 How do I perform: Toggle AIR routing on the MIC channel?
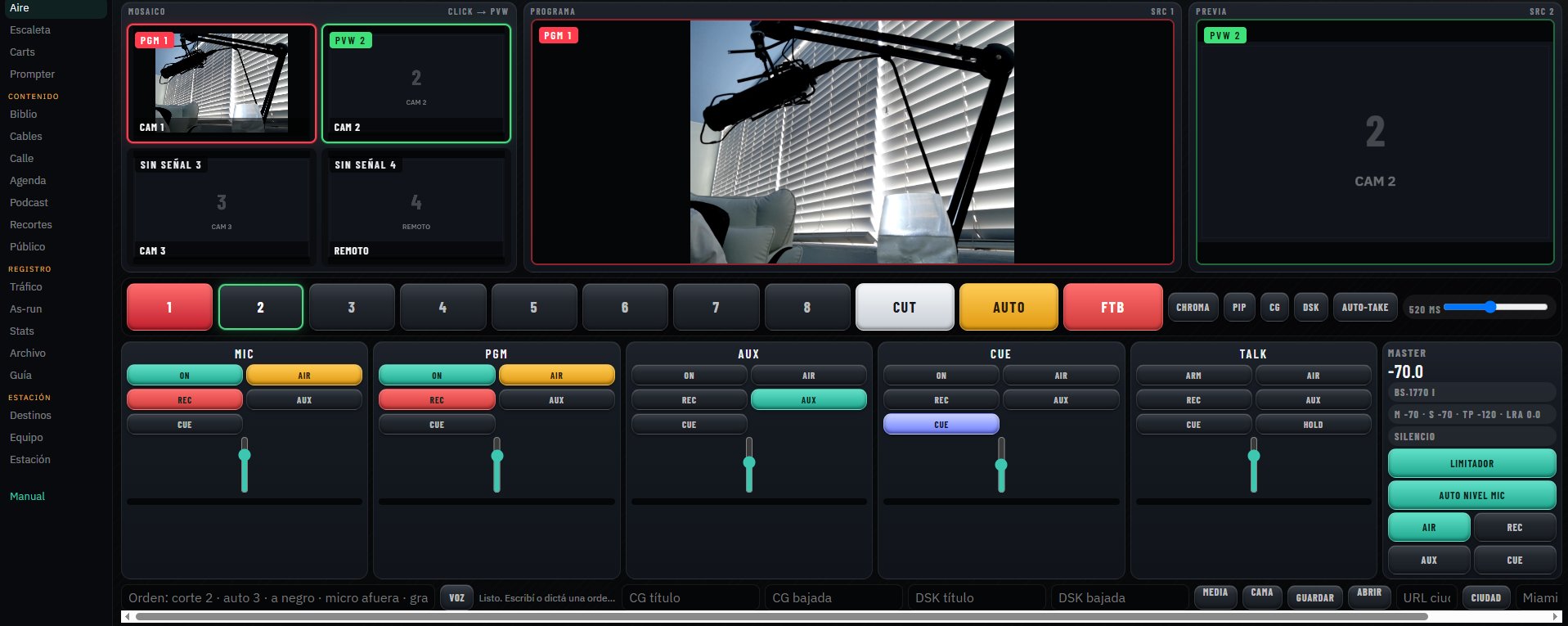(304, 375)
